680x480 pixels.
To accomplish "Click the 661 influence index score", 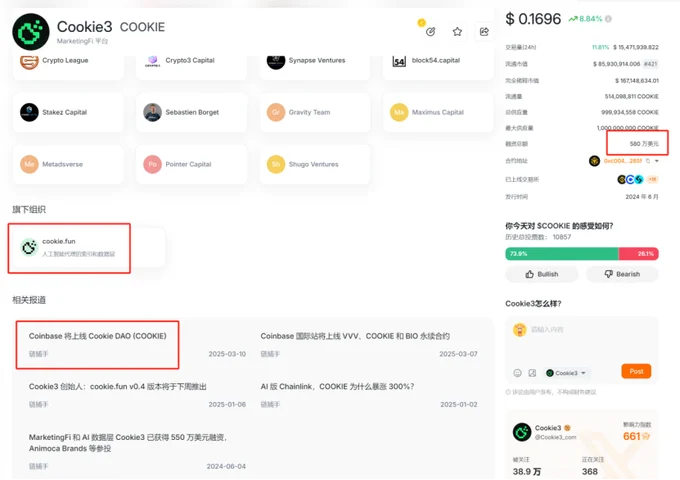I will (631, 436).
